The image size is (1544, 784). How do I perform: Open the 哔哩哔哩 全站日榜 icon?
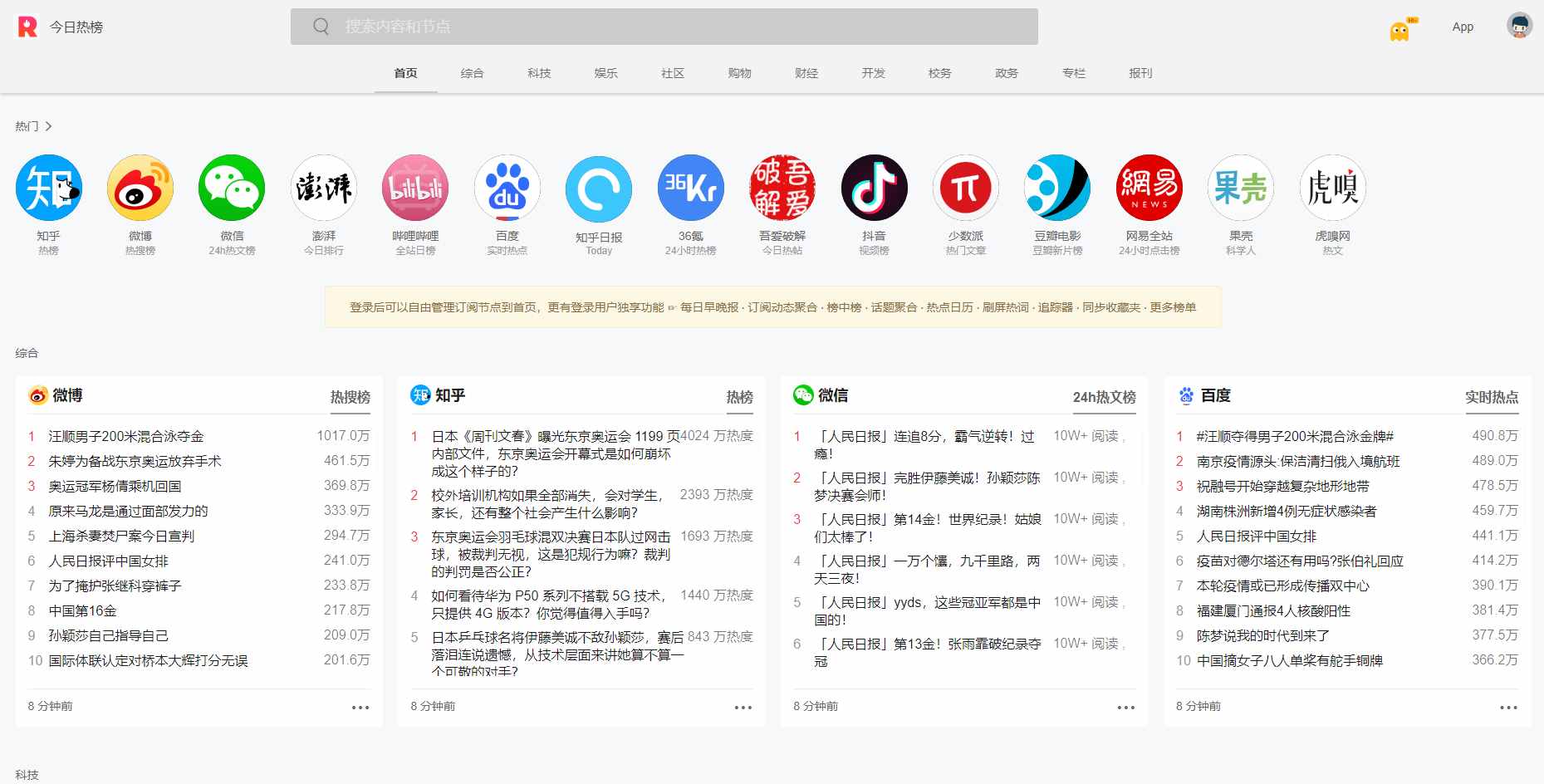[415, 188]
